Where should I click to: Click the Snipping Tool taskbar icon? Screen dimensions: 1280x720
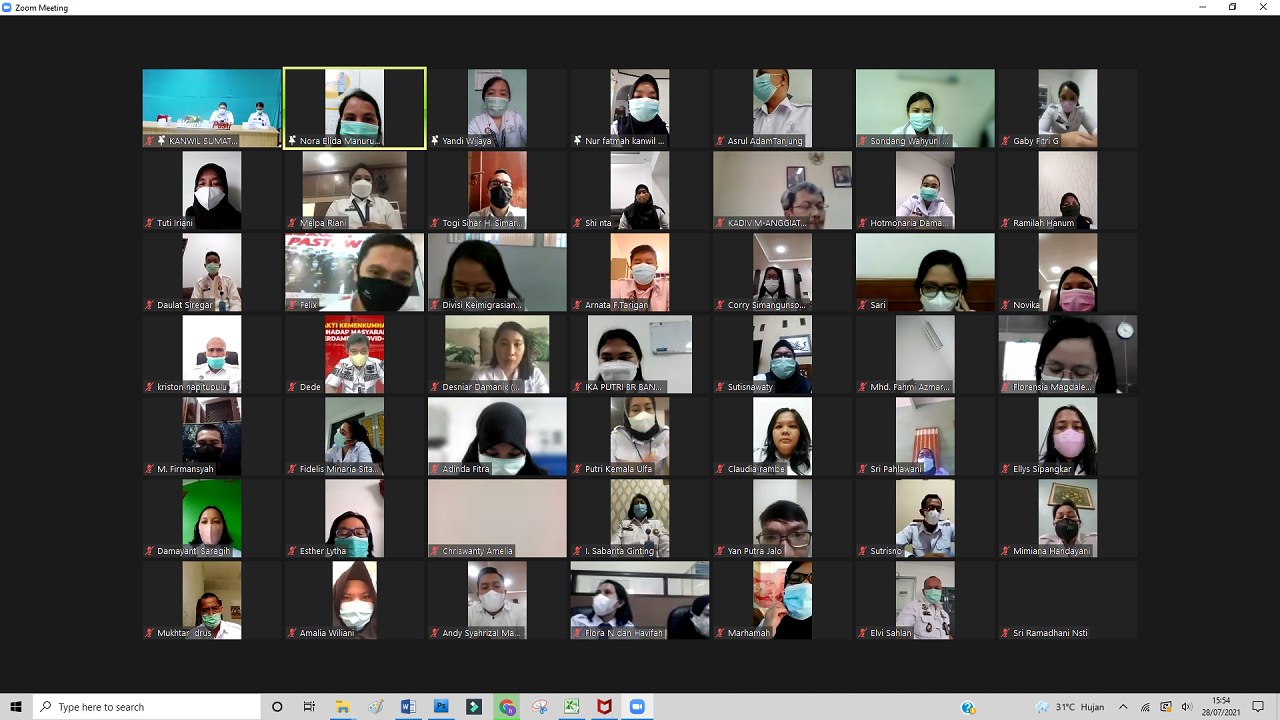pos(540,707)
